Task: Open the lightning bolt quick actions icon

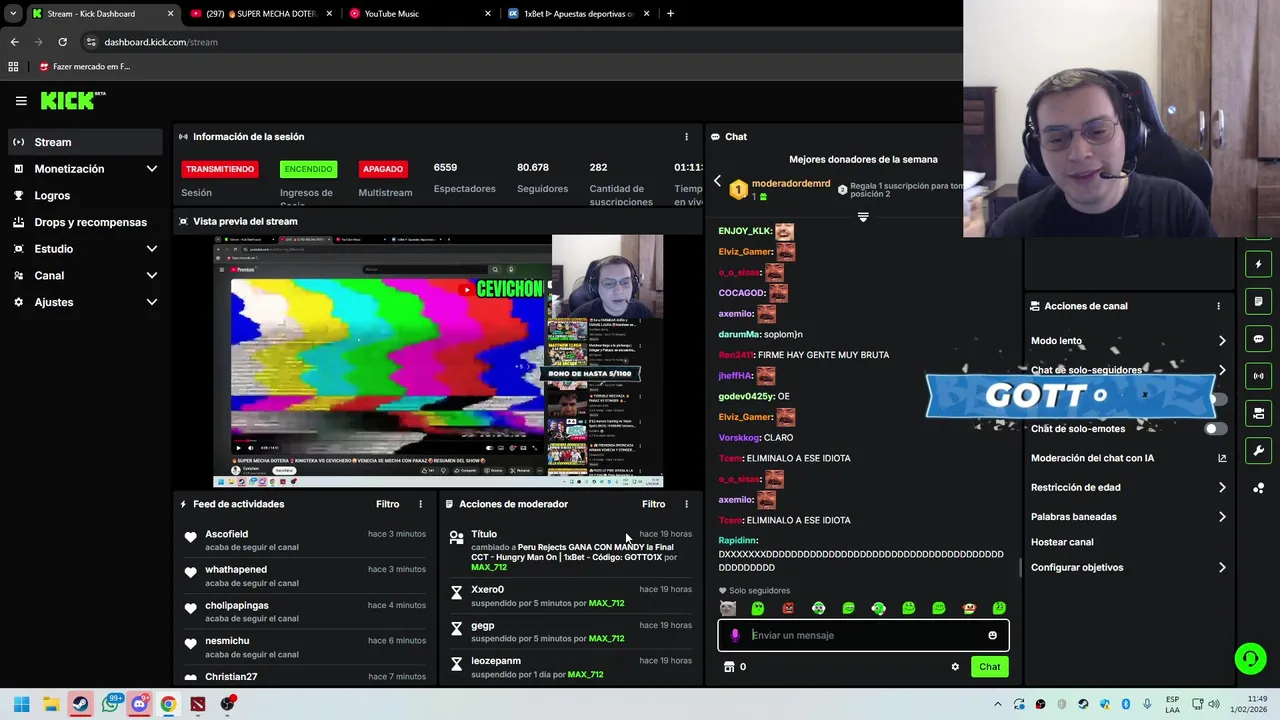Action: [x=1258, y=264]
